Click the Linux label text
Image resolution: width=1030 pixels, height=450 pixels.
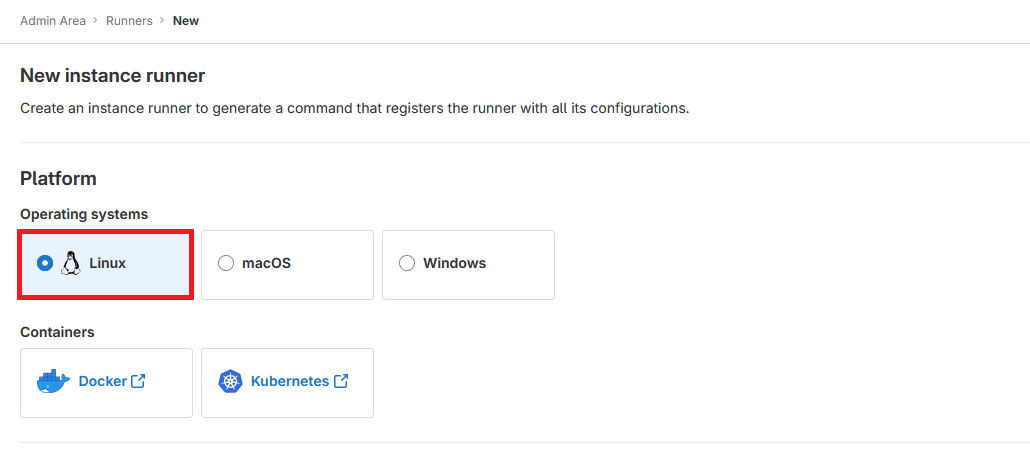(107, 263)
